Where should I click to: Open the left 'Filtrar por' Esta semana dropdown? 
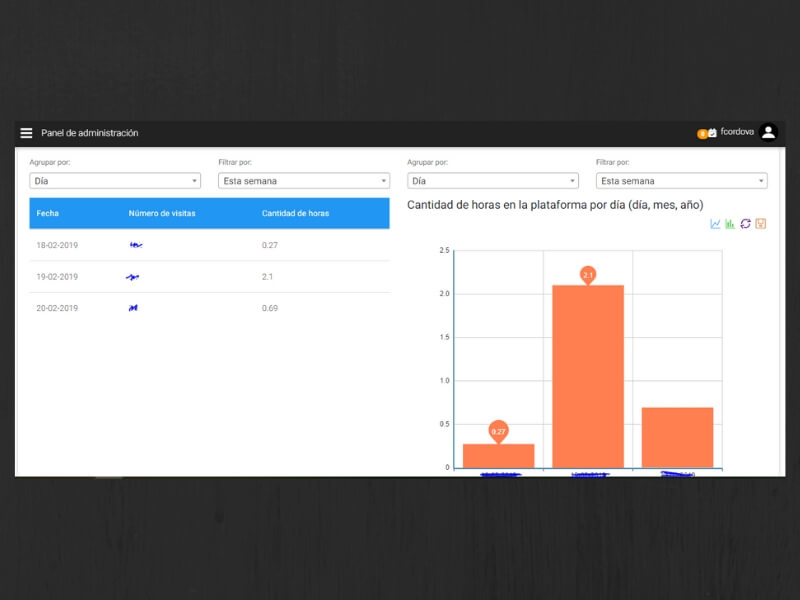click(x=303, y=181)
